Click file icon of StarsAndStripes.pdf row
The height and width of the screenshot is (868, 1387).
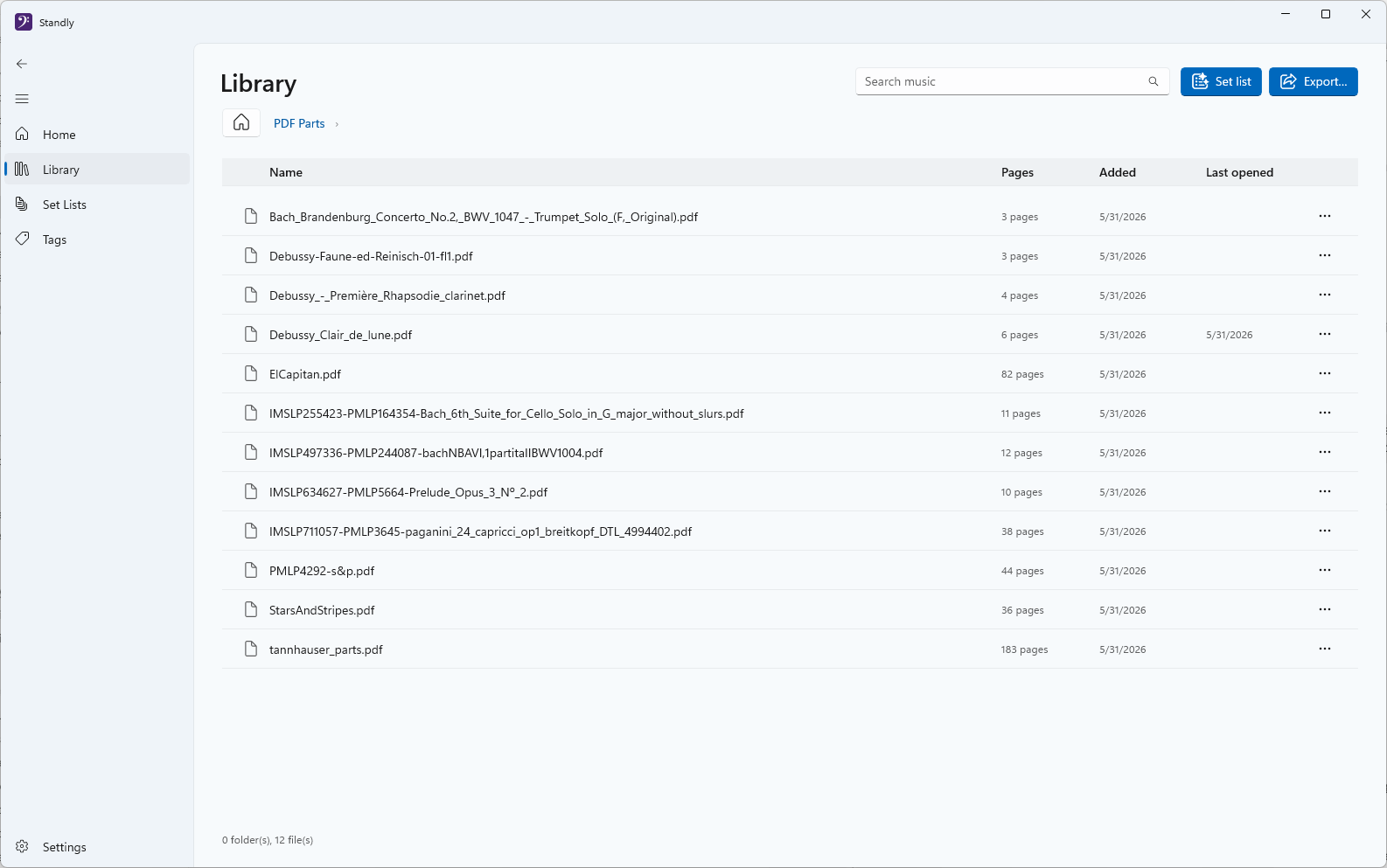(x=251, y=609)
